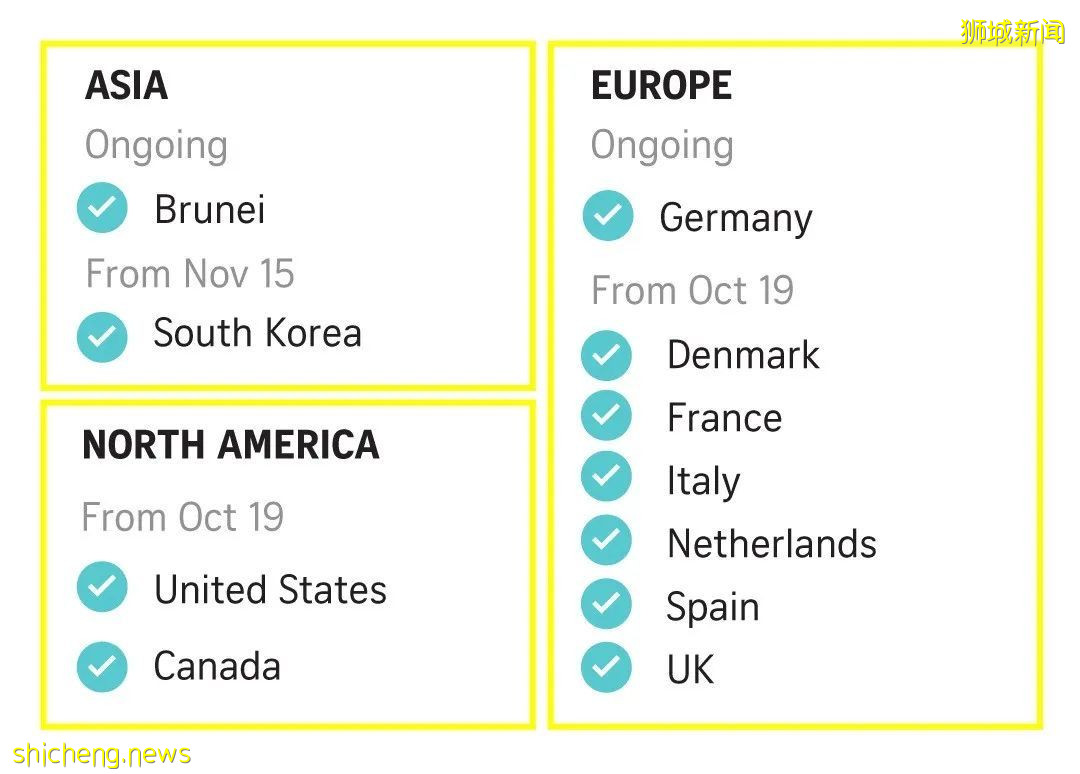Click the checkmark next to United States
Image resolution: width=1080 pixels, height=774 pixels.
tap(102, 587)
